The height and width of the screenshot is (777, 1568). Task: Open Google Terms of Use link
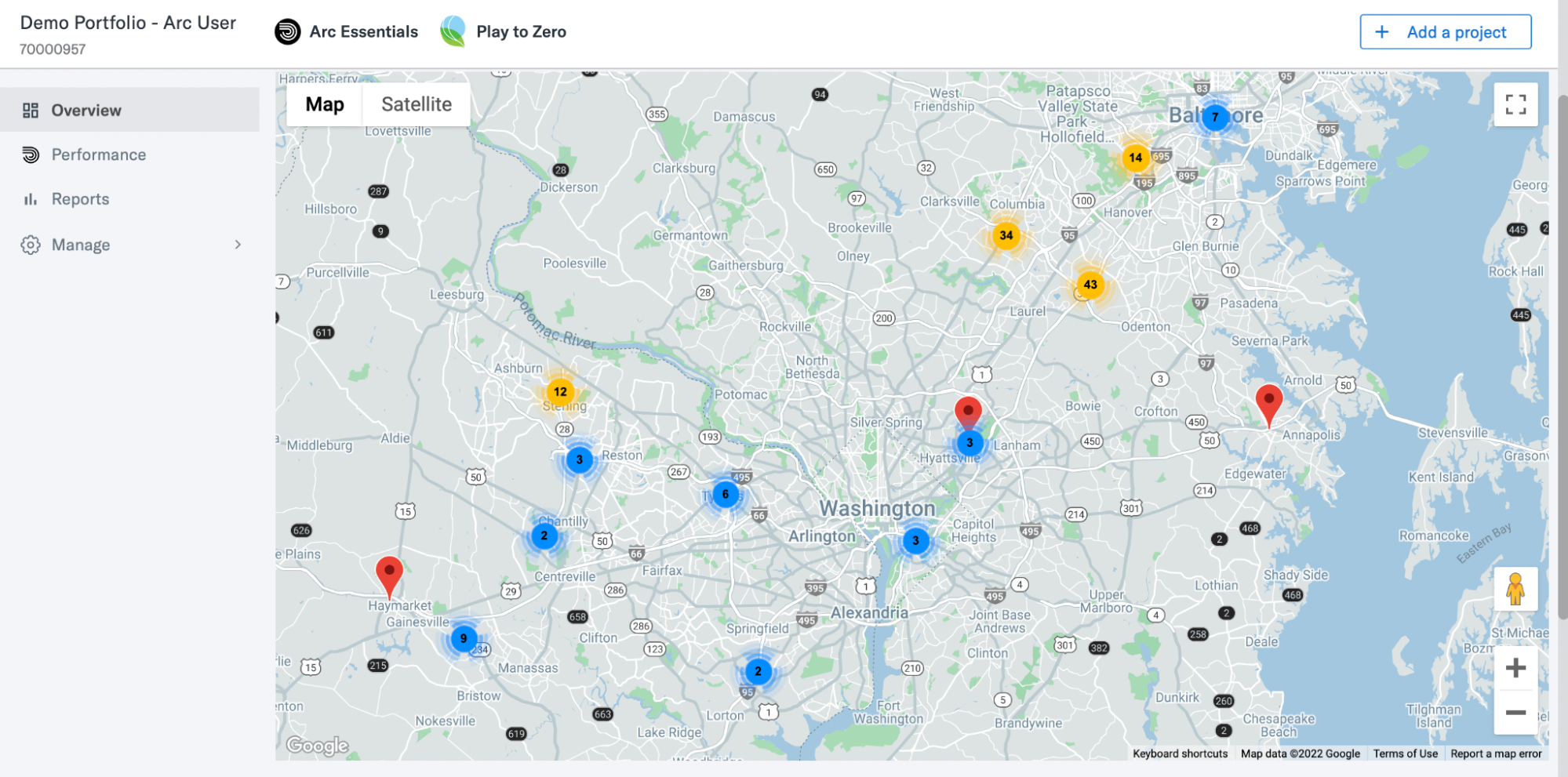1405,753
